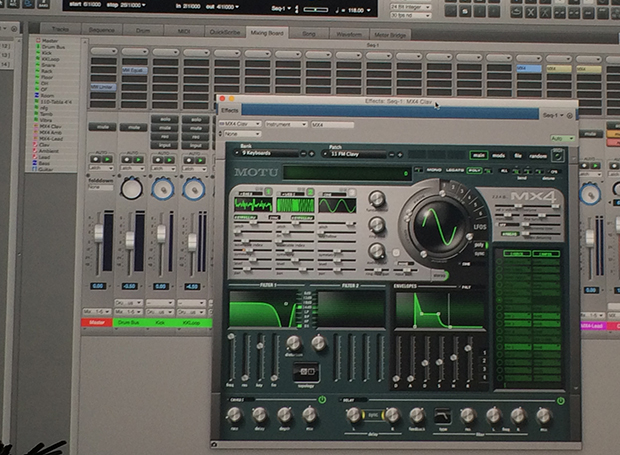Set MX4 voice mode to LEGATO
Viewport: 620px width, 455px height.
click(455, 170)
